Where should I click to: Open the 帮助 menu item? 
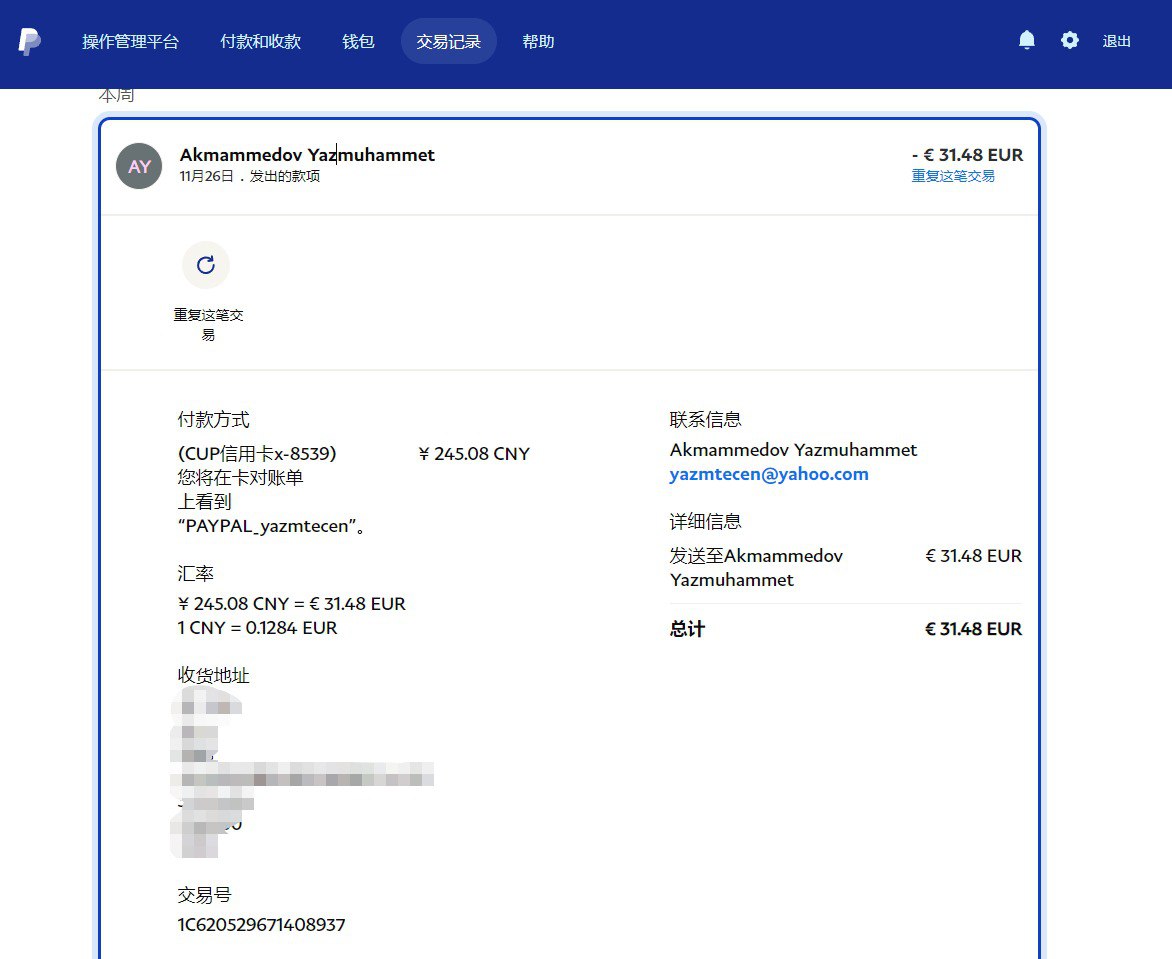click(x=538, y=42)
